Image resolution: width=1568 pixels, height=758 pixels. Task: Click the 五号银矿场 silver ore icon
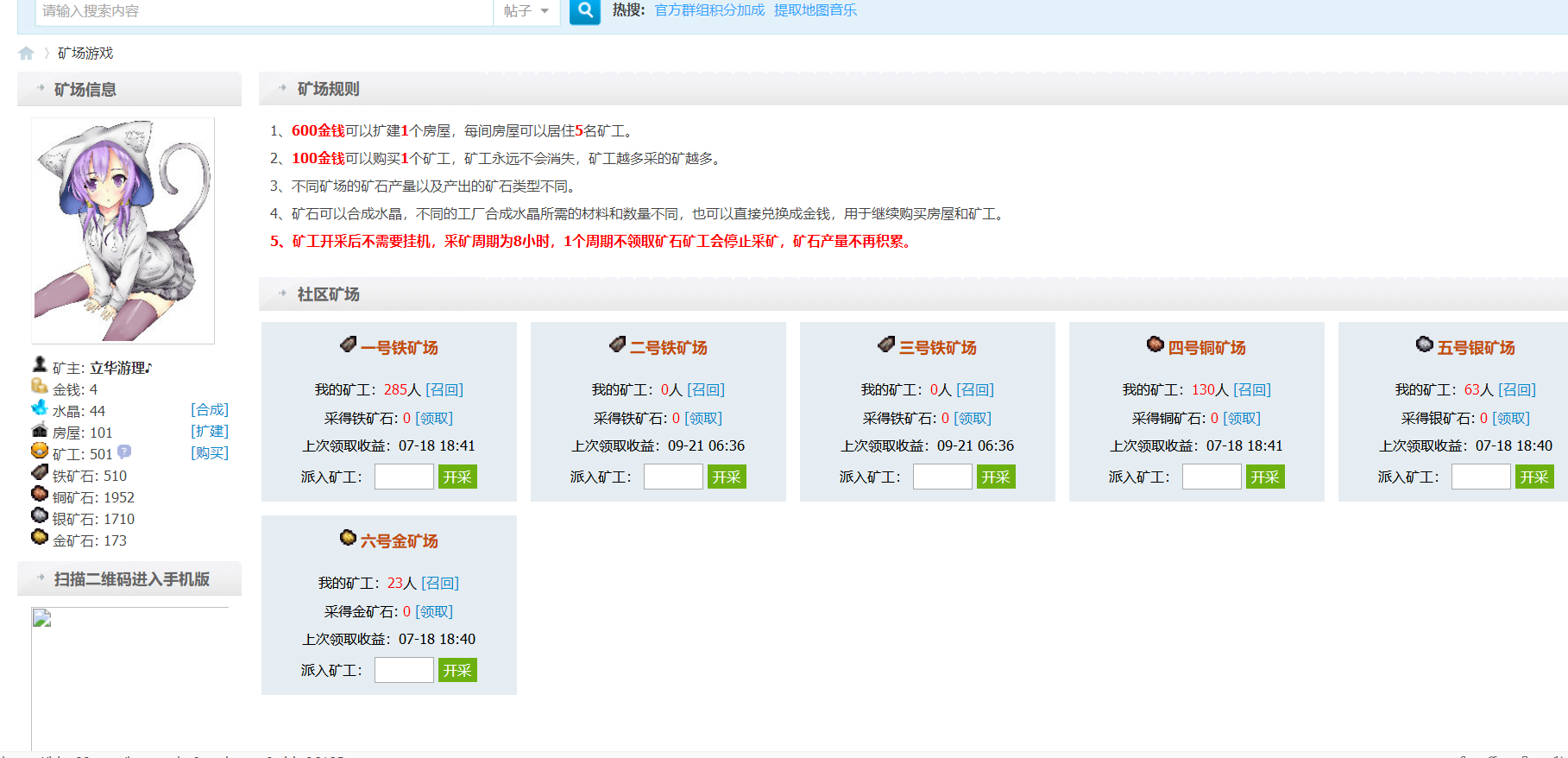[1425, 344]
